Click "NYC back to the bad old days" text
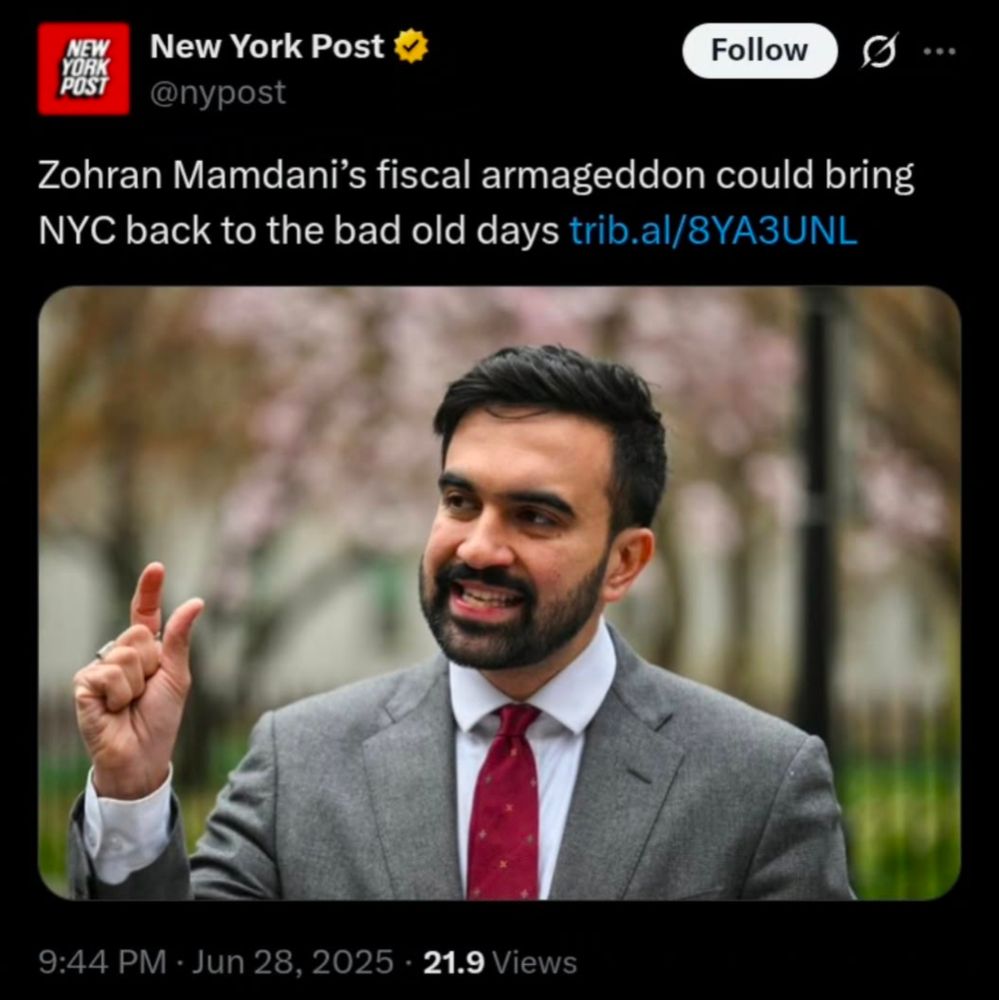Image resolution: width=999 pixels, height=1000 pixels. 299,231
